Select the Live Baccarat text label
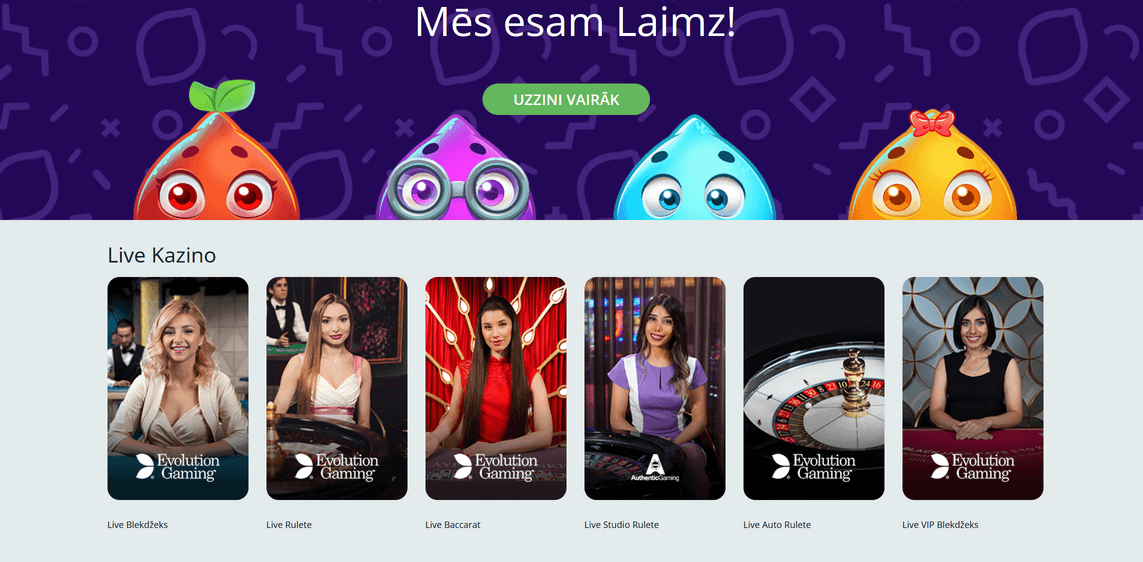This screenshot has width=1143, height=562. [x=453, y=525]
